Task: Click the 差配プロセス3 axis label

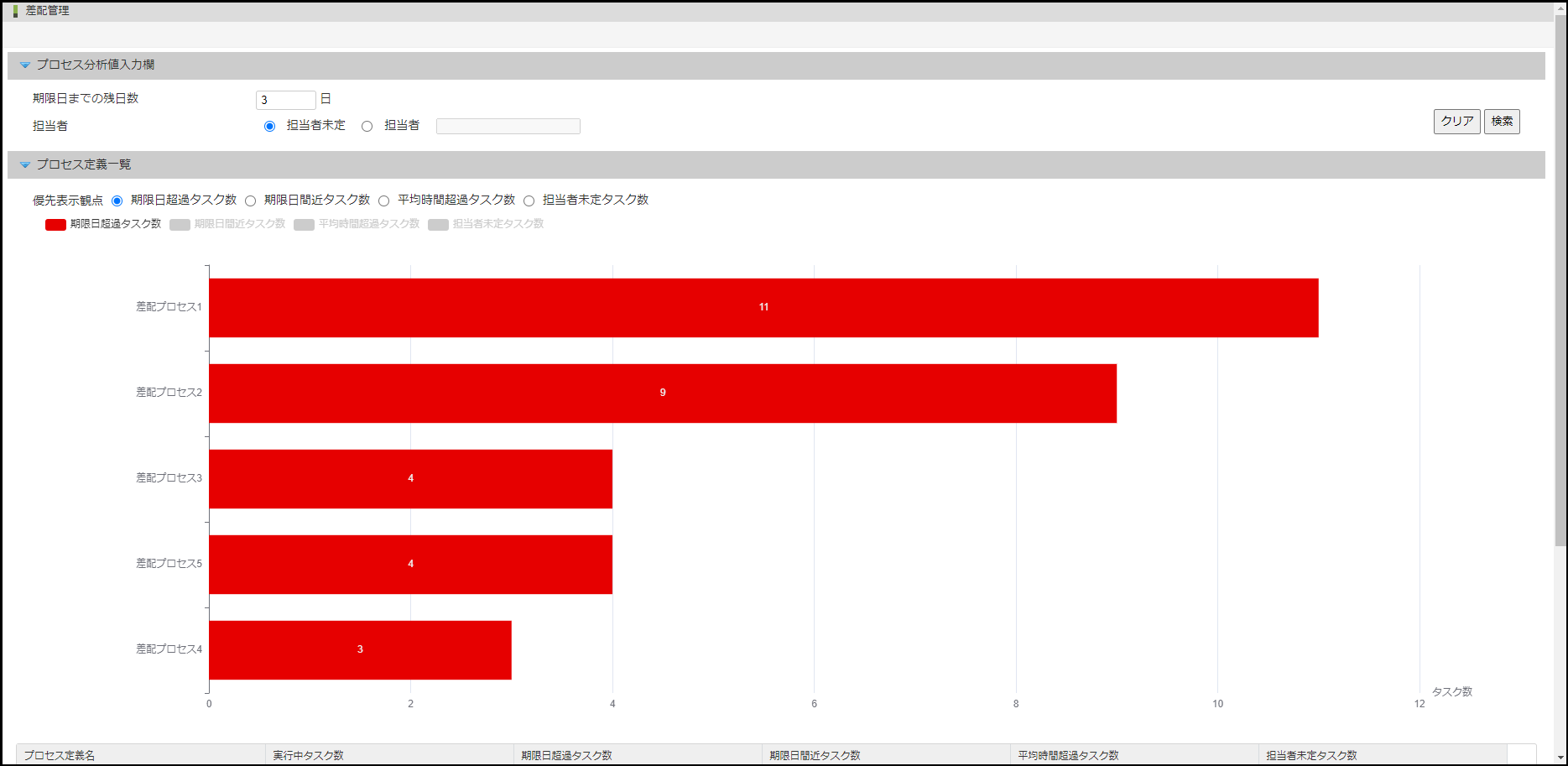Action: (x=169, y=478)
